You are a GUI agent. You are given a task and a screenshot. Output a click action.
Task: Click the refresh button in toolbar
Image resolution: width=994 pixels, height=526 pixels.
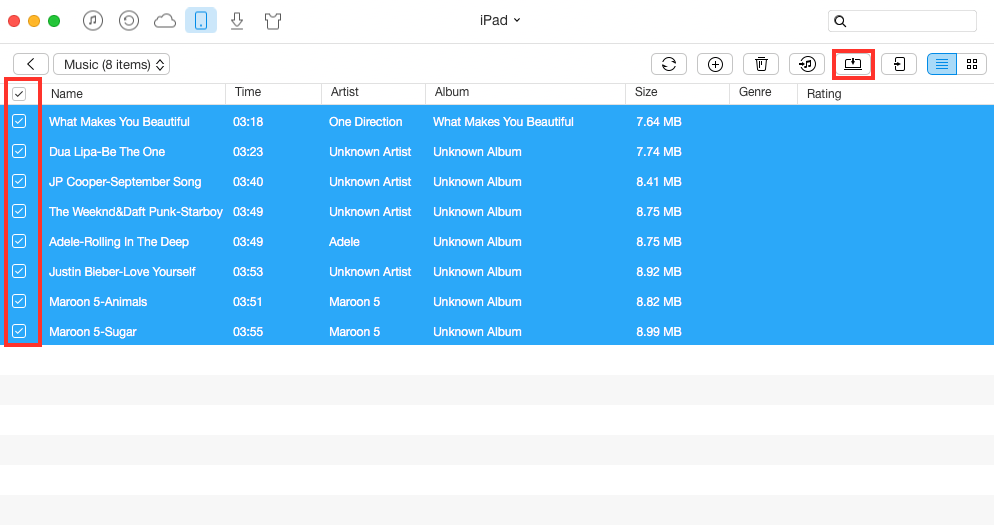tap(669, 64)
